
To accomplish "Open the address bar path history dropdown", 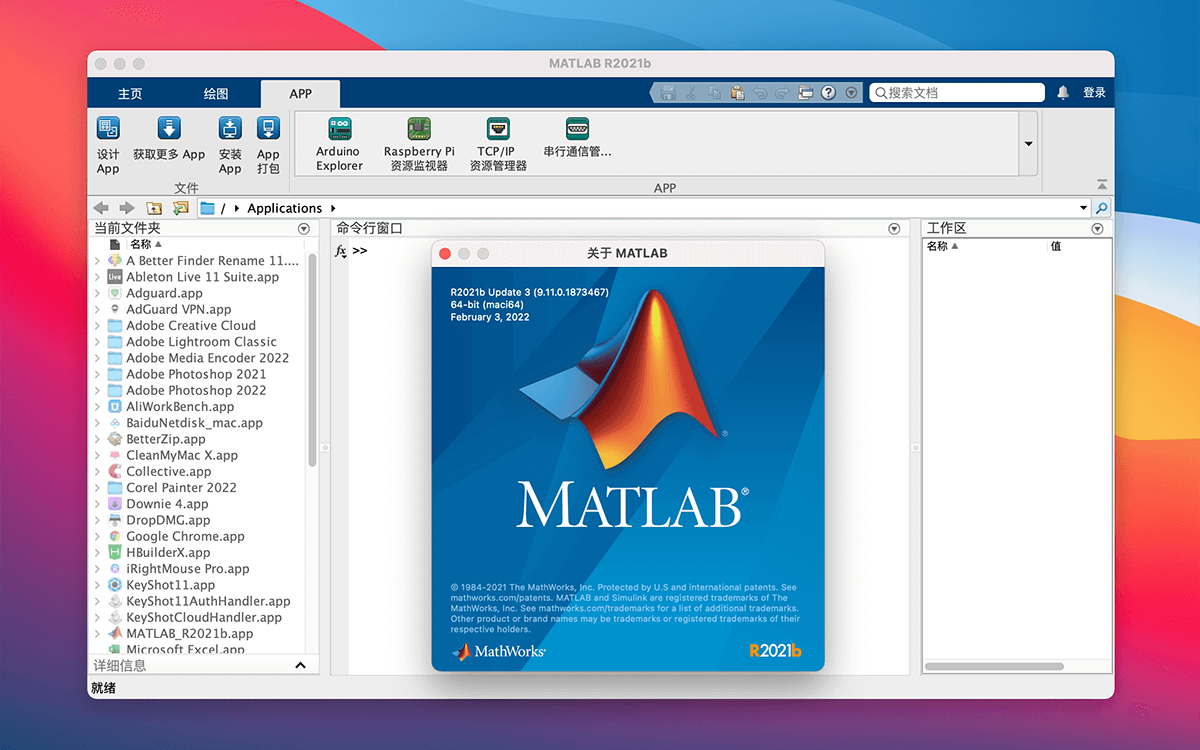I will [x=1084, y=208].
